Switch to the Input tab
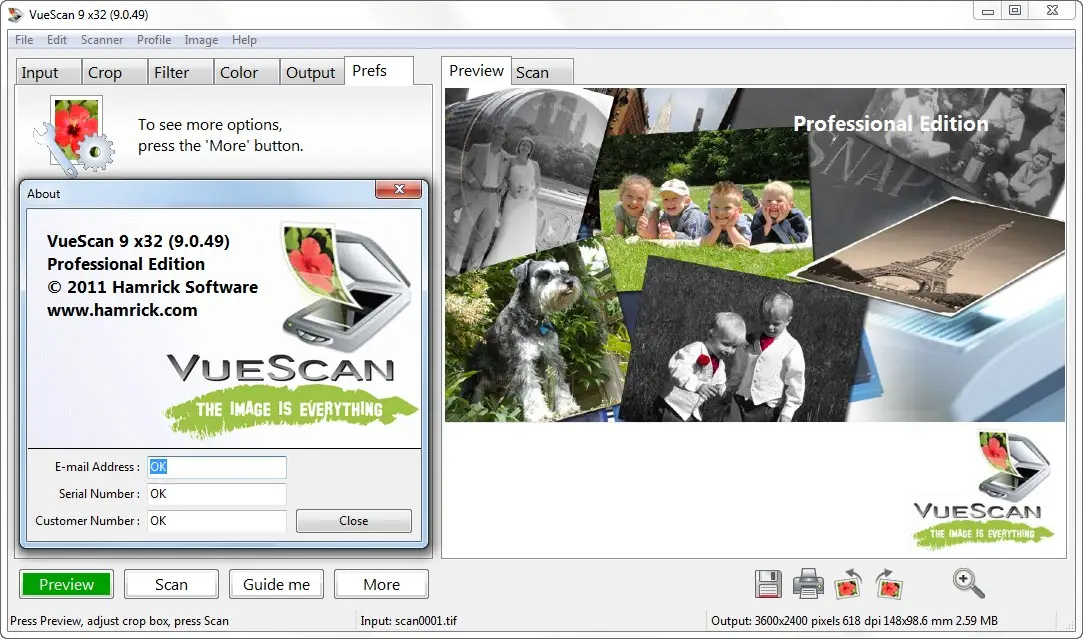The height and width of the screenshot is (639, 1083). (x=48, y=73)
